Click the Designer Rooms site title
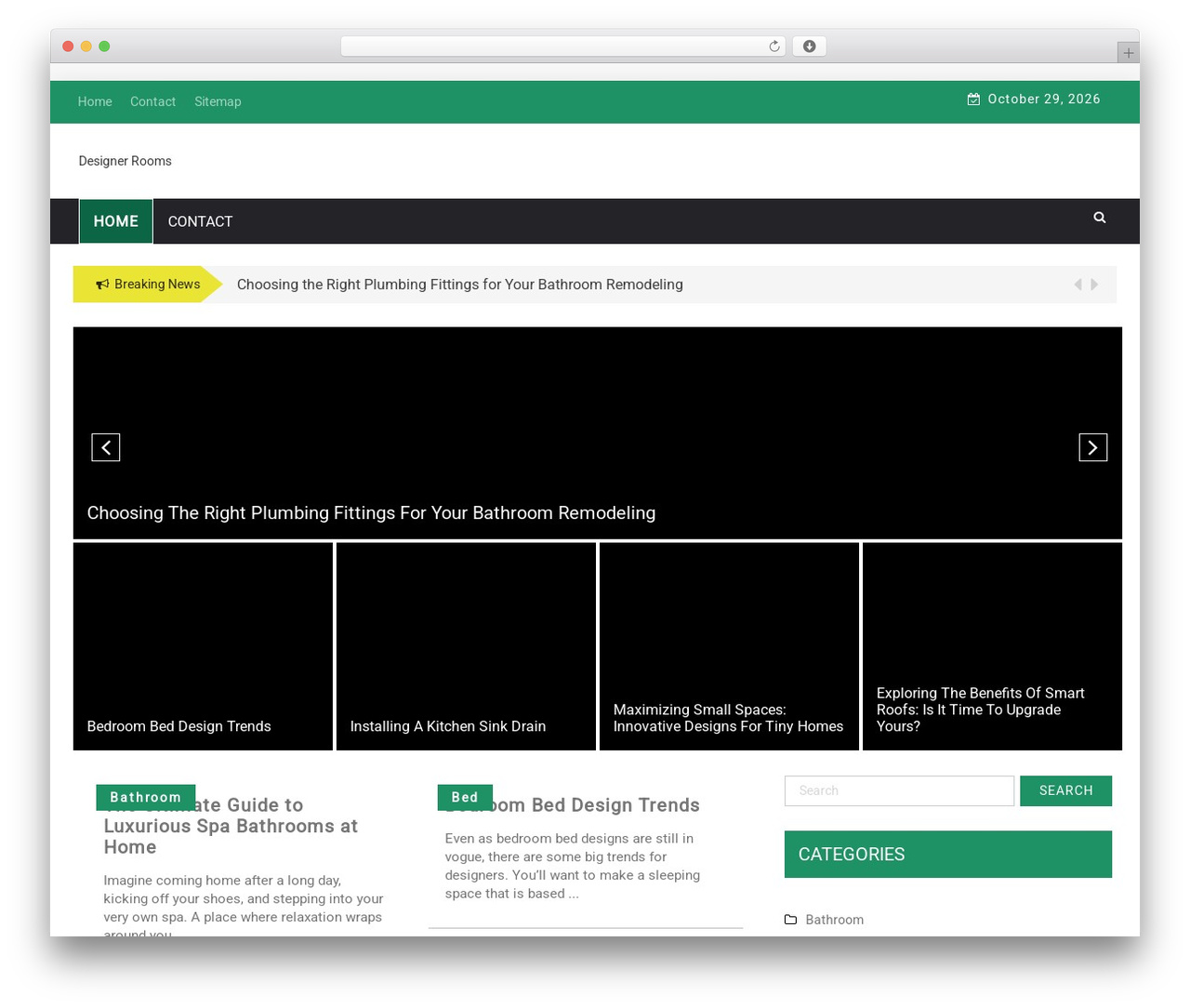The width and height of the screenshot is (1190, 1008). pyautogui.click(x=126, y=161)
